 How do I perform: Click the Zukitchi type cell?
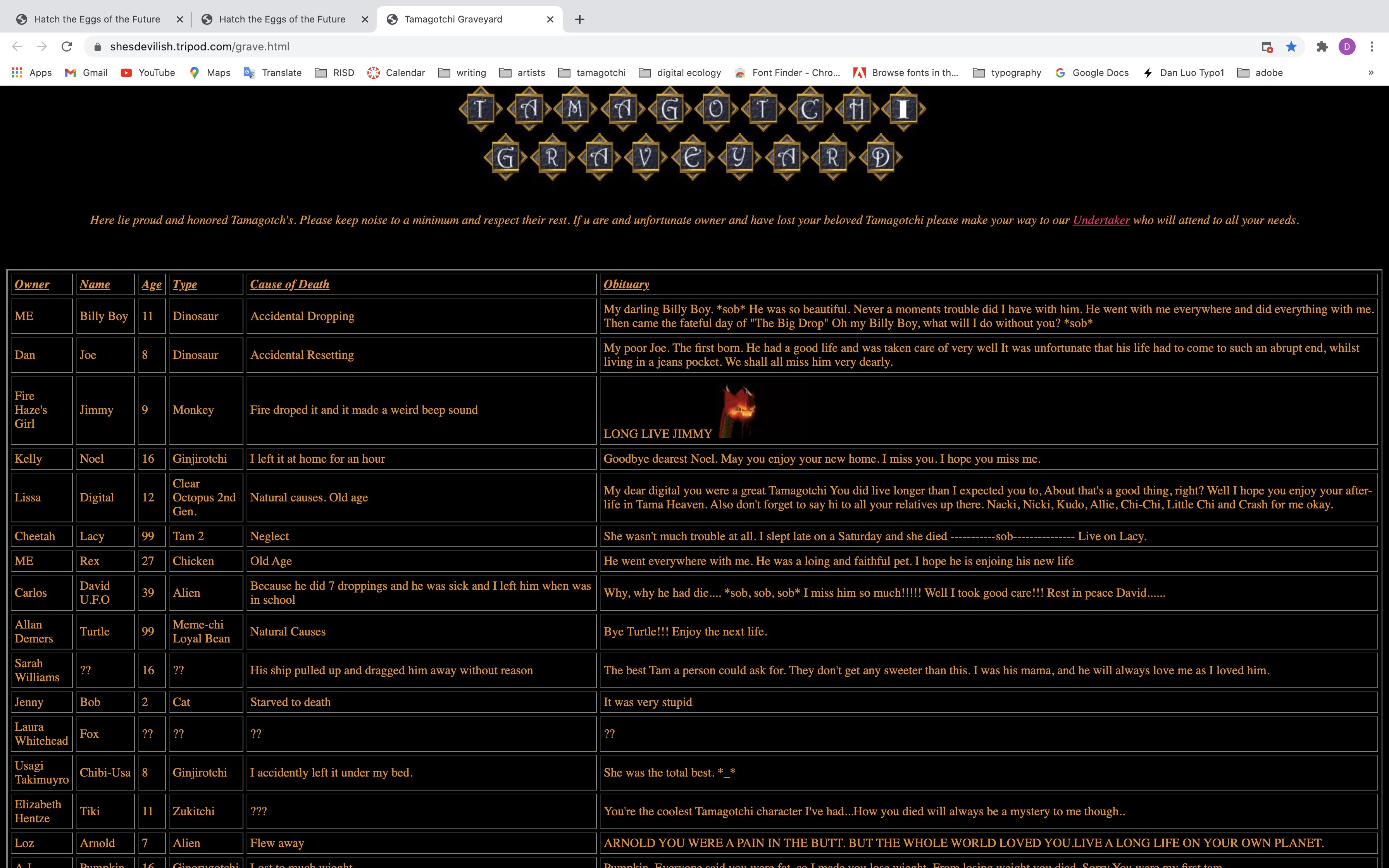pos(206,811)
